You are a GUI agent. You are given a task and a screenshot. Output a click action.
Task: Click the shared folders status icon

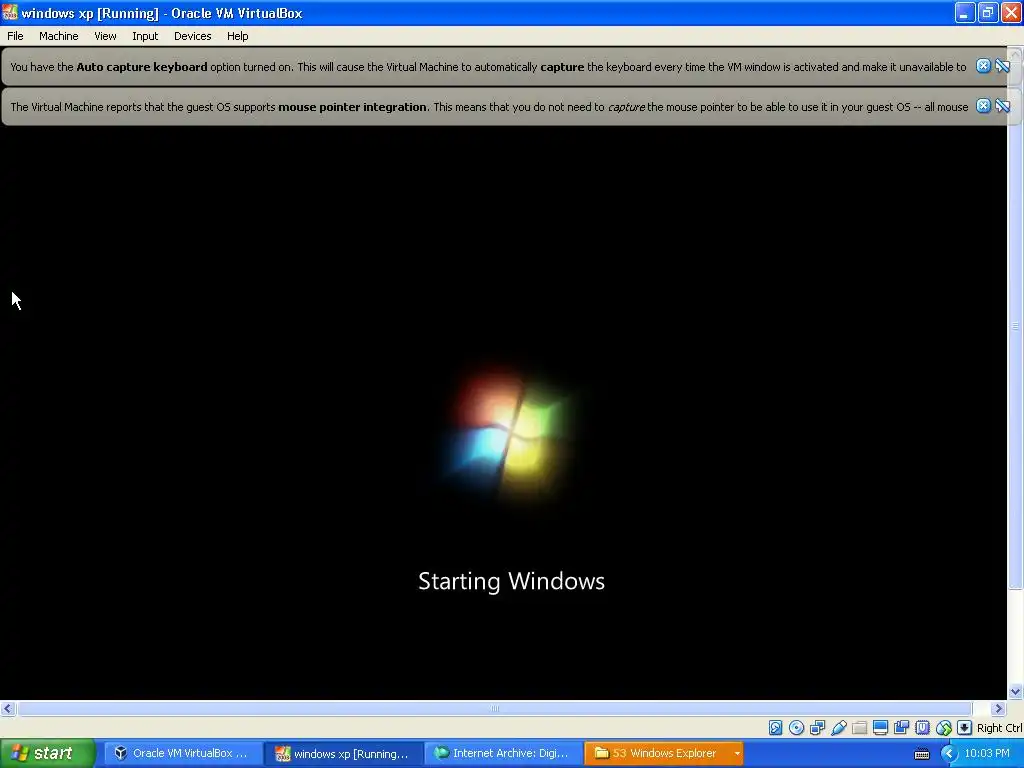(859, 728)
